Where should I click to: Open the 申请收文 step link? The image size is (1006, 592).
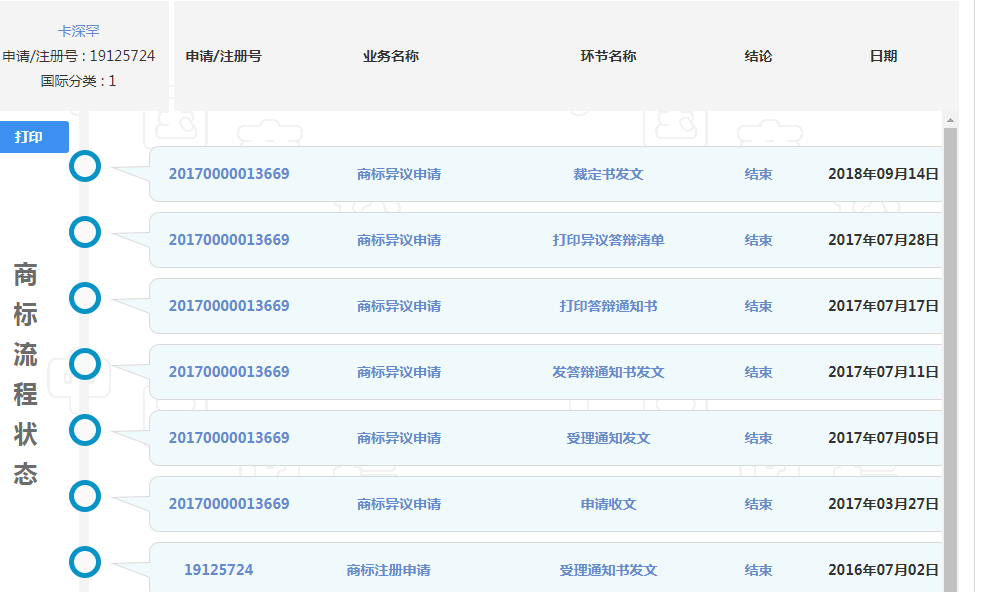610,504
